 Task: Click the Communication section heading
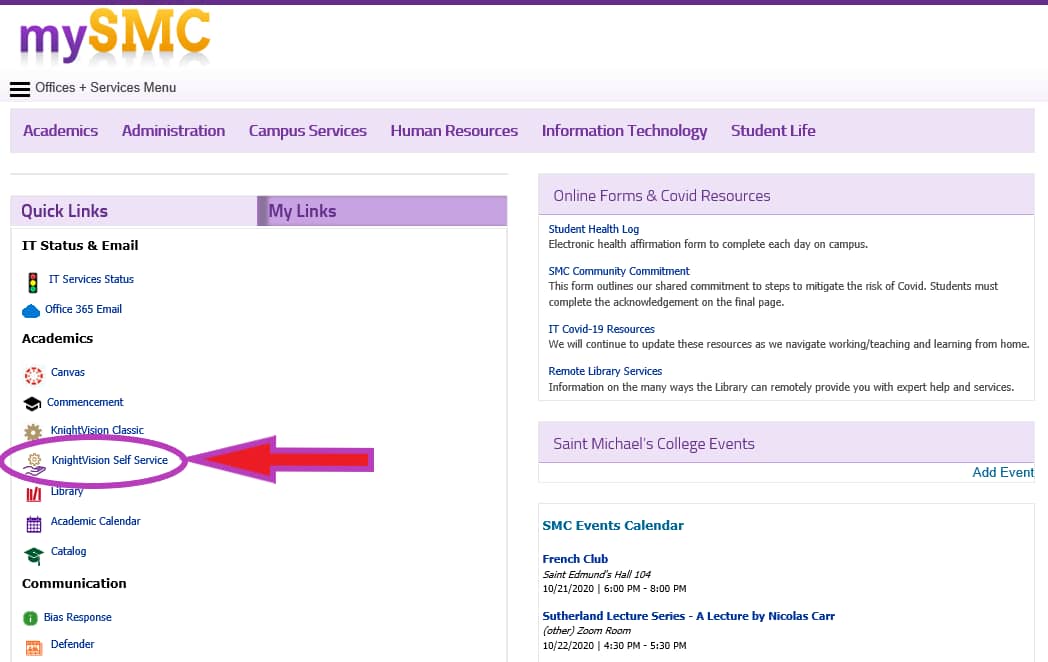click(74, 584)
